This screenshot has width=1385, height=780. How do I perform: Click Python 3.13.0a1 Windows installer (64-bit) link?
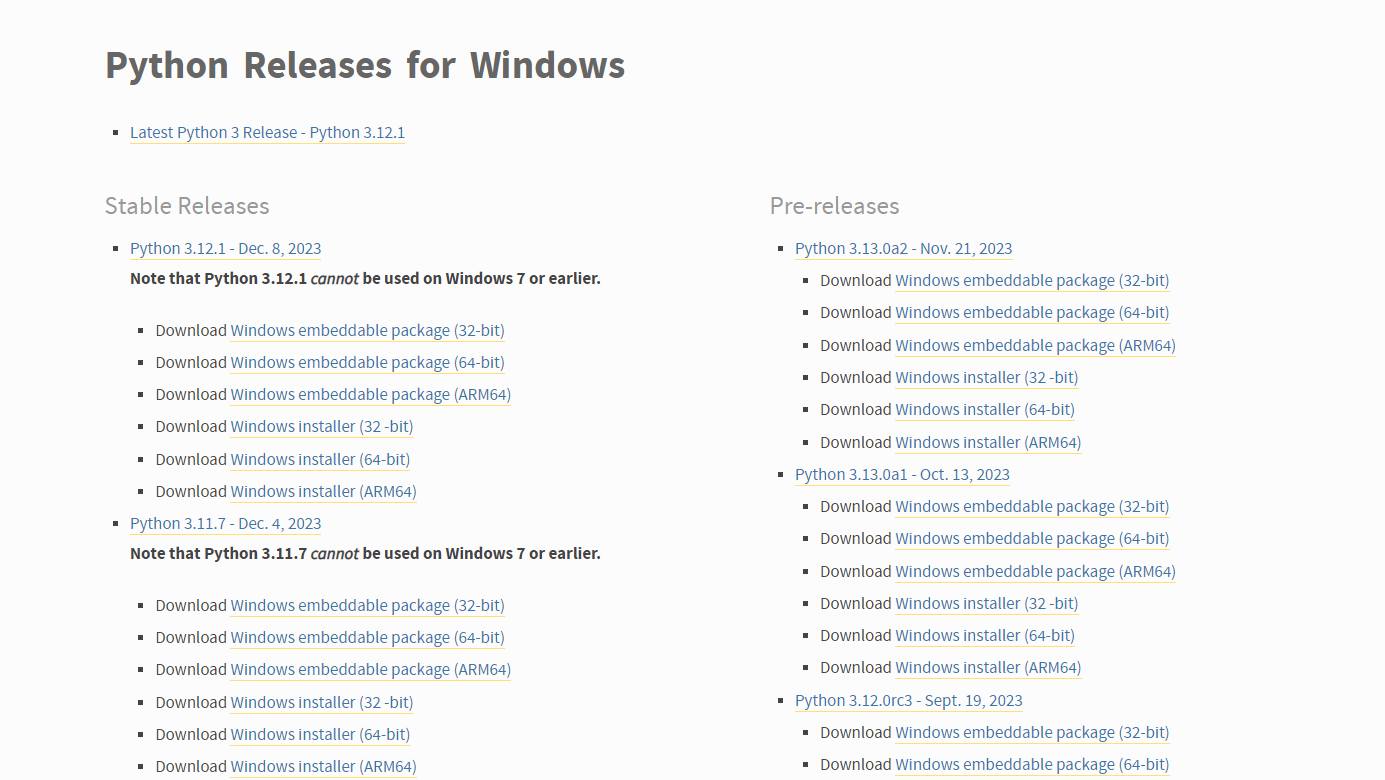[985, 636]
